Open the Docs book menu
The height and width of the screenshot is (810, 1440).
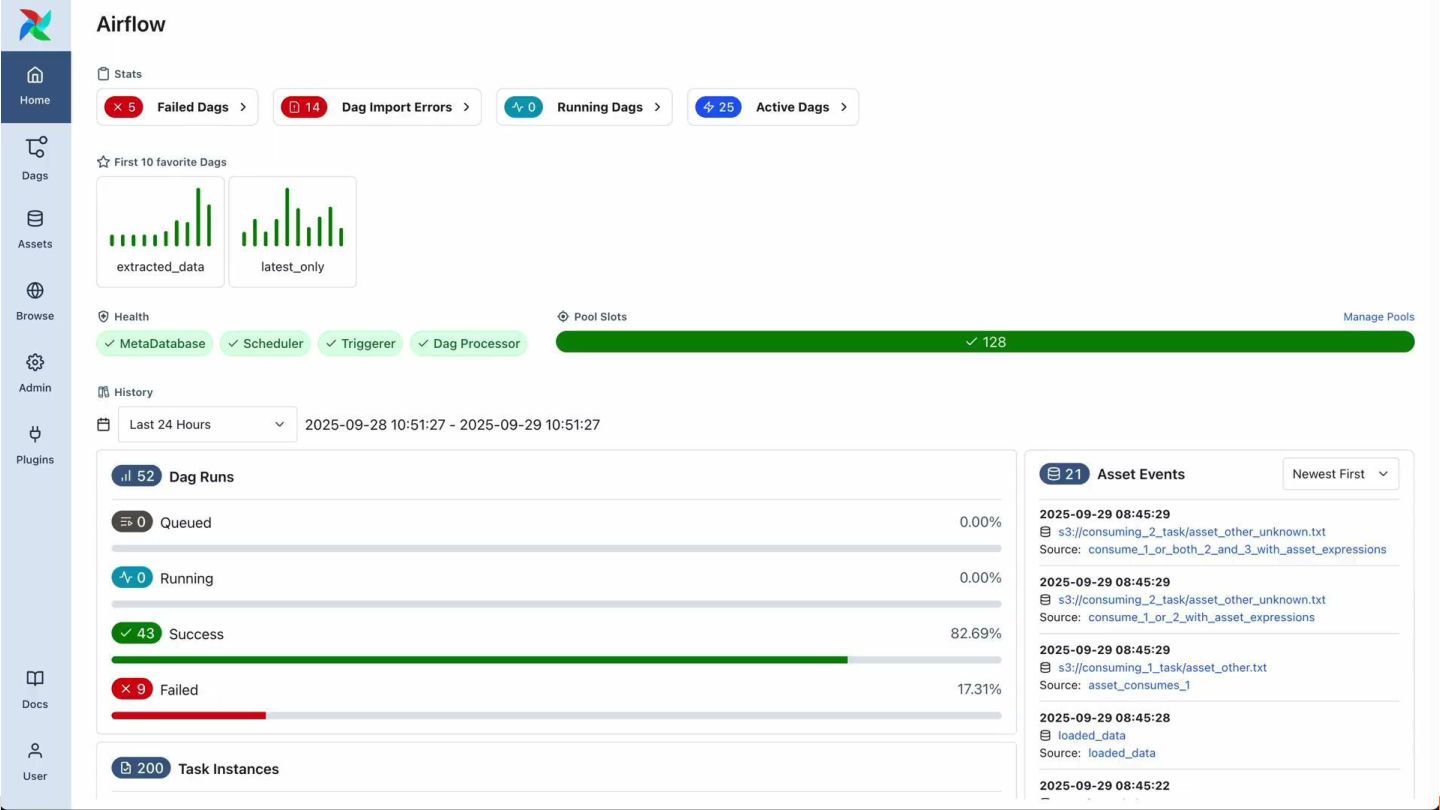tap(35, 689)
